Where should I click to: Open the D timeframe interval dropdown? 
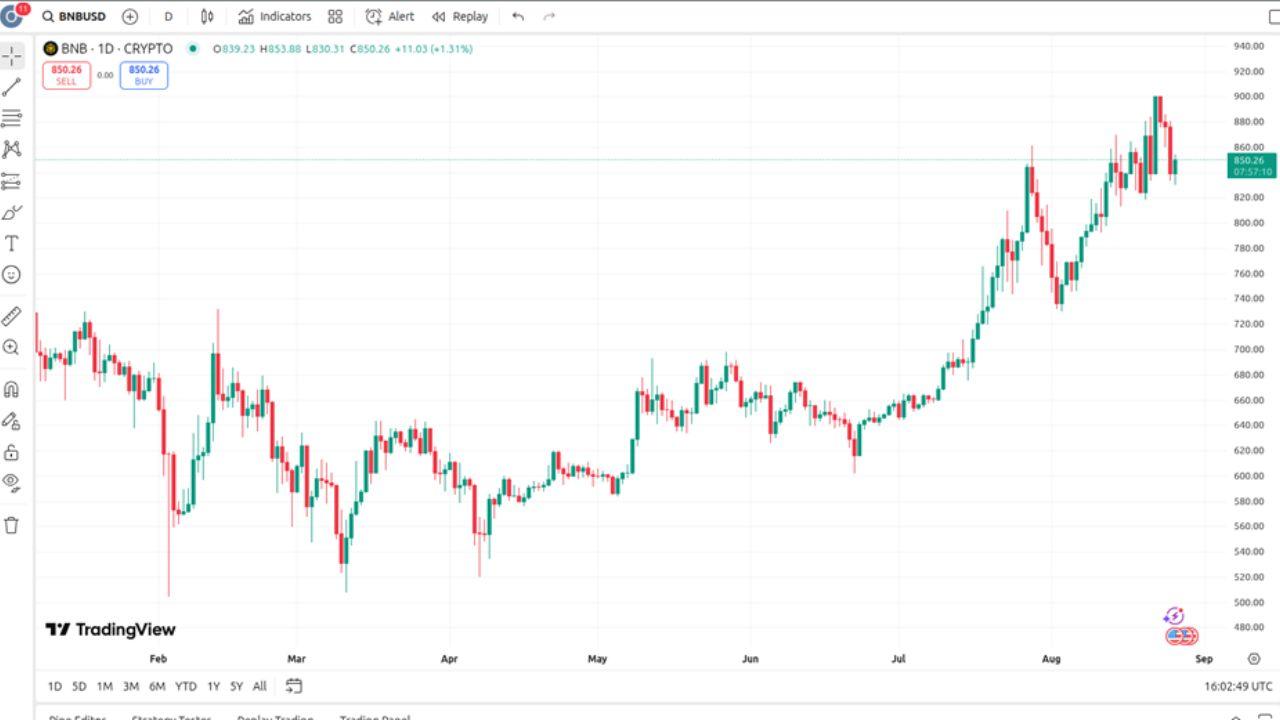[x=168, y=16]
